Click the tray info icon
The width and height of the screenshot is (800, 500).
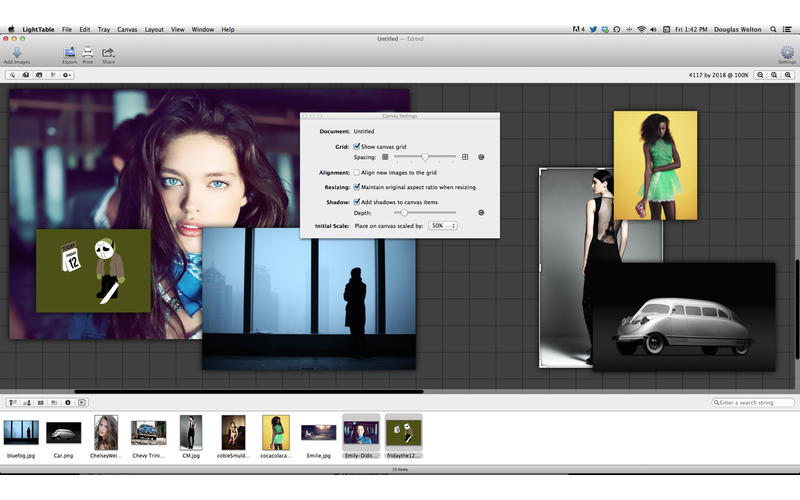coord(68,402)
